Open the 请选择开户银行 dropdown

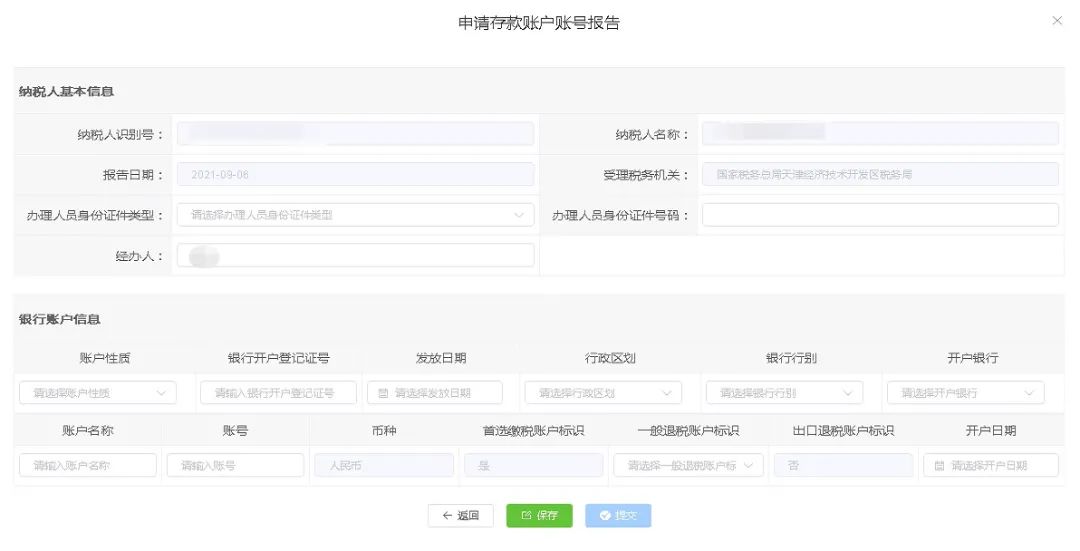(x=966, y=393)
